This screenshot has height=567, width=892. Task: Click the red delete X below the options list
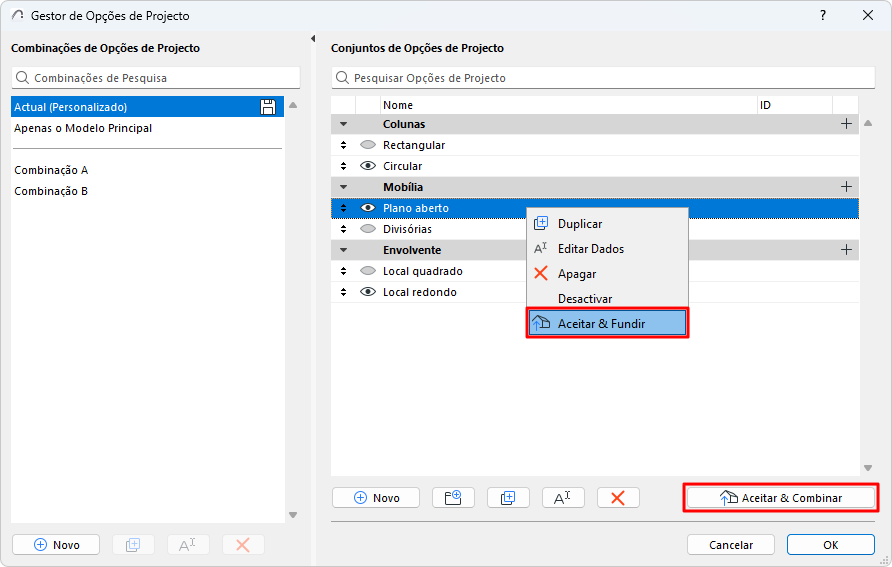pos(618,498)
